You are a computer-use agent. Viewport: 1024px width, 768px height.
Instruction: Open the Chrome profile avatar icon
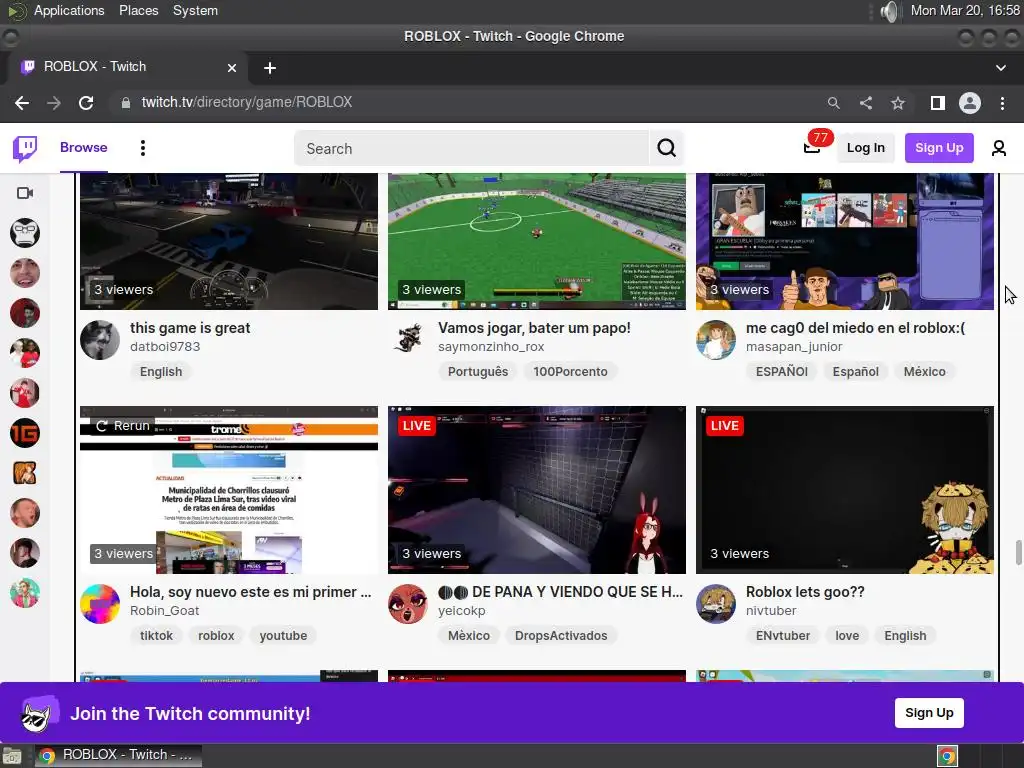(970, 103)
